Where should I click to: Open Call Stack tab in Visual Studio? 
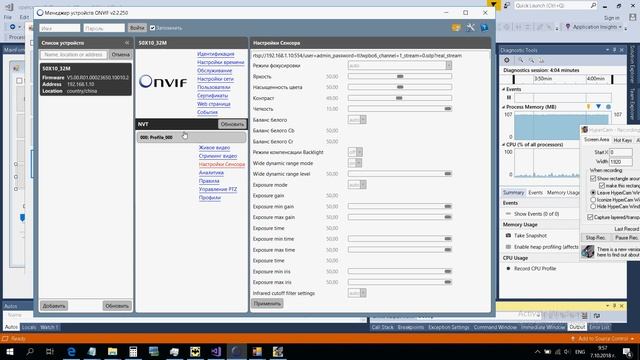[x=382, y=327]
